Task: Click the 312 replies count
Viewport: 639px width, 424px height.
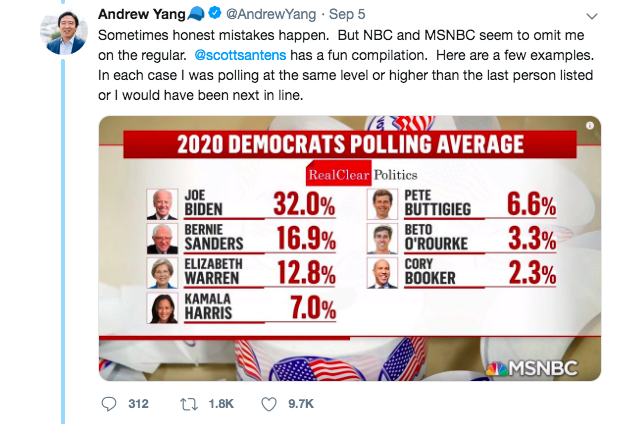Action: click(138, 404)
